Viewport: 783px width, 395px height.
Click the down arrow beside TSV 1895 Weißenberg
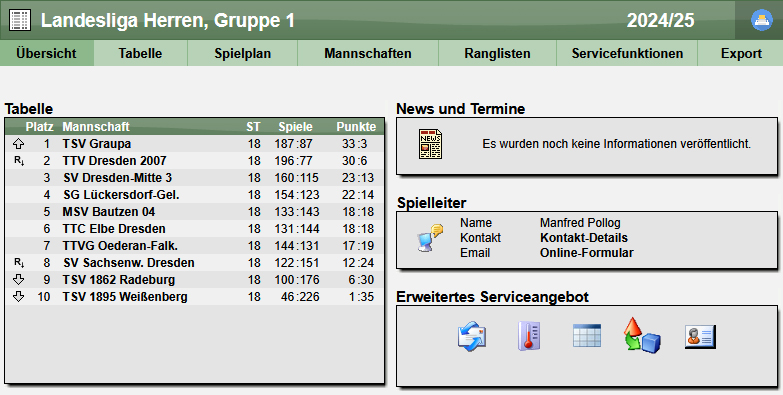18,297
